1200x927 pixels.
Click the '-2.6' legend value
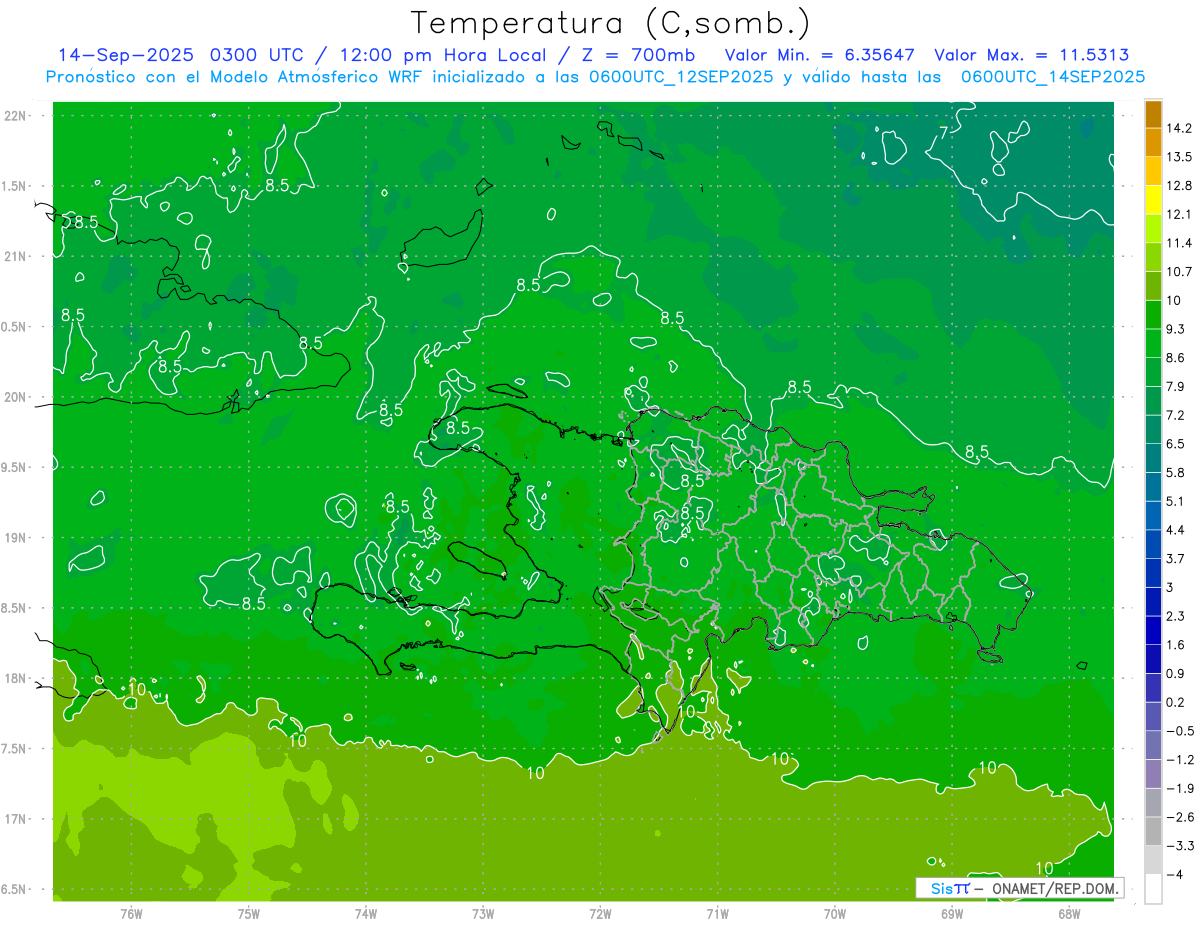click(1180, 817)
